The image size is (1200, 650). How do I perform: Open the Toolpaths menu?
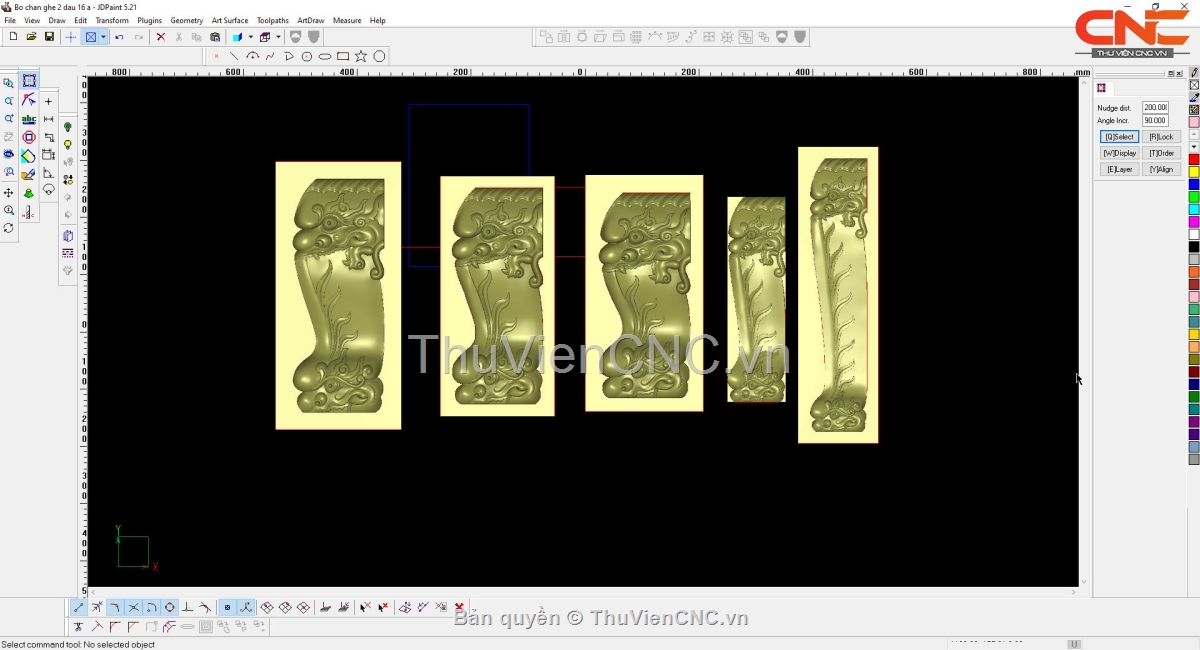pos(272,20)
